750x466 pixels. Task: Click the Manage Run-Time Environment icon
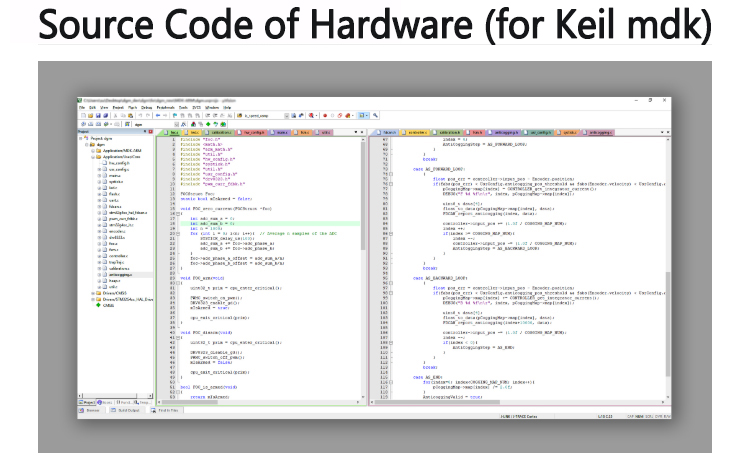pos(207,124)
